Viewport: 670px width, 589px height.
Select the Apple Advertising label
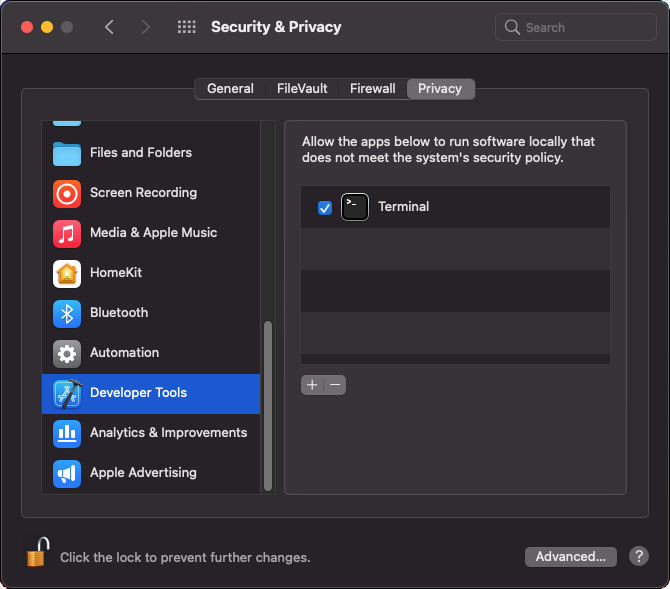(143, 473)
